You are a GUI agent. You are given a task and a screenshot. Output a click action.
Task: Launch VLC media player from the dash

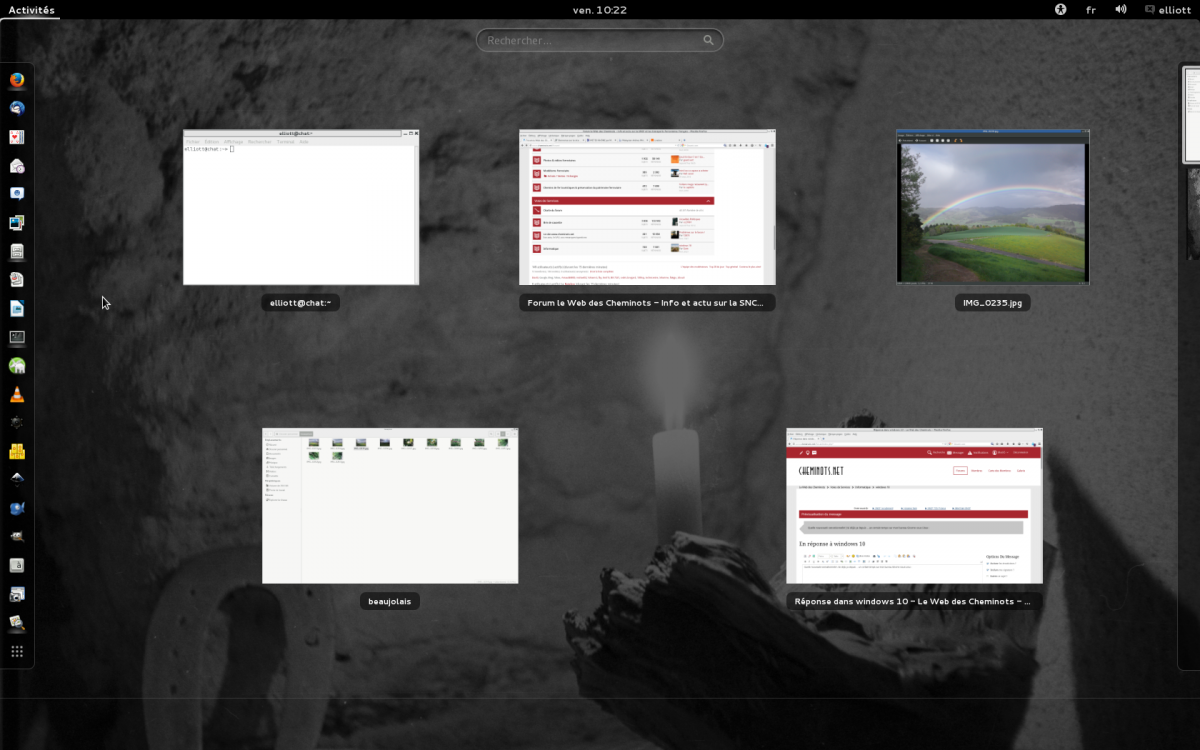(x=17, y=394)
